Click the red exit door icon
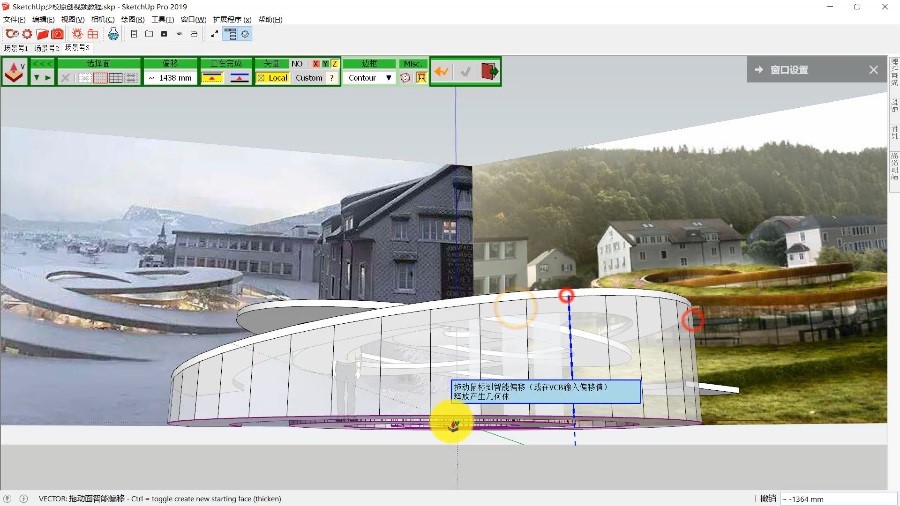The width and height of the screenshot is (900, 506). click(x=488, y=72)
